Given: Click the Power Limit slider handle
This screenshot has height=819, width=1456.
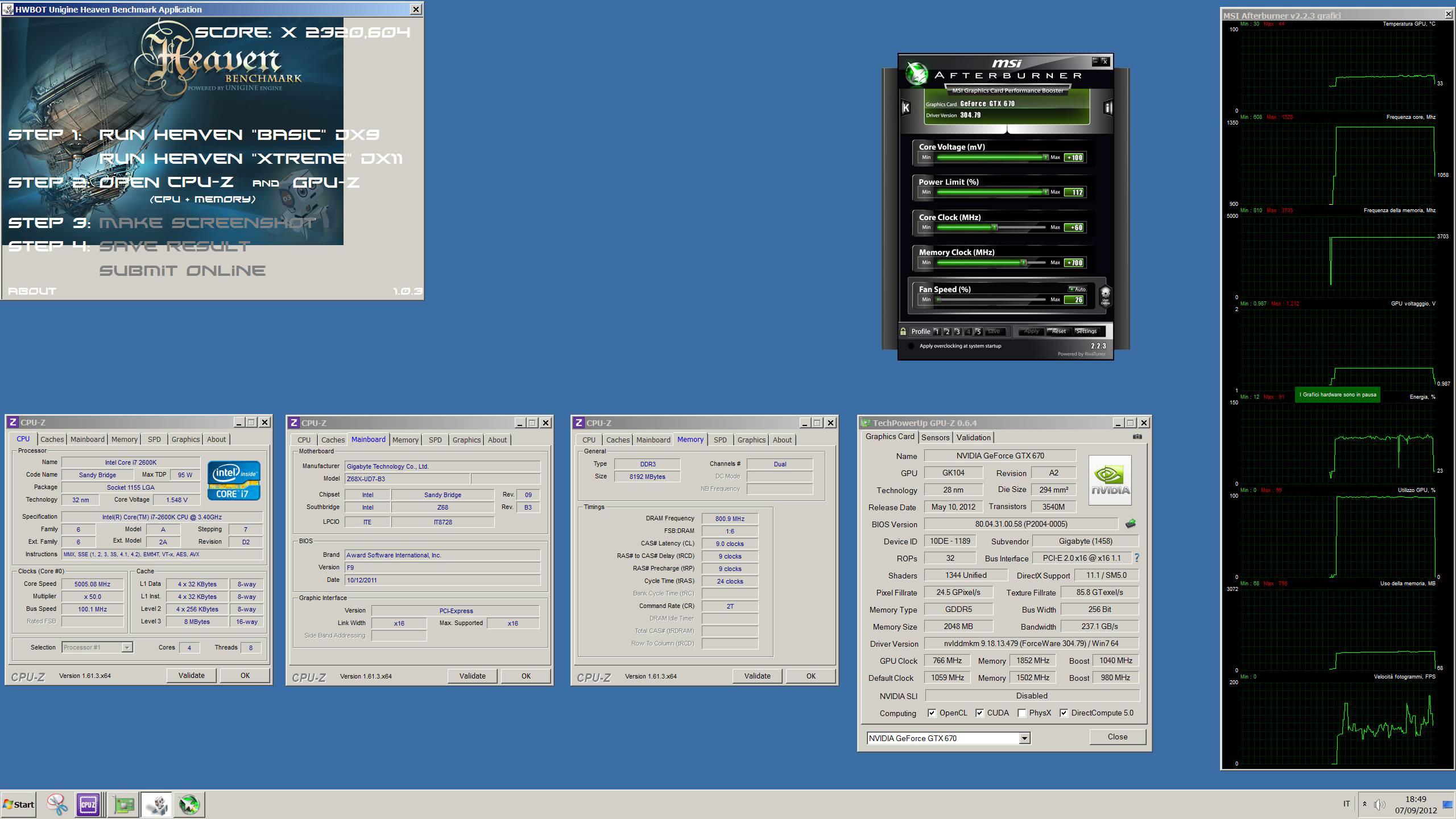Looking at the screenshot, I should (1045, 192).
